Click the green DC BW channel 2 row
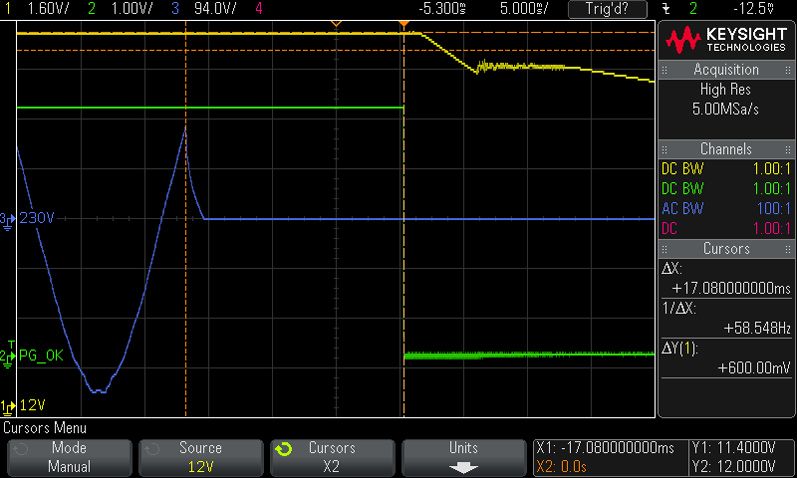The width and height of the screenshot is (797, 478). [726, 189]
